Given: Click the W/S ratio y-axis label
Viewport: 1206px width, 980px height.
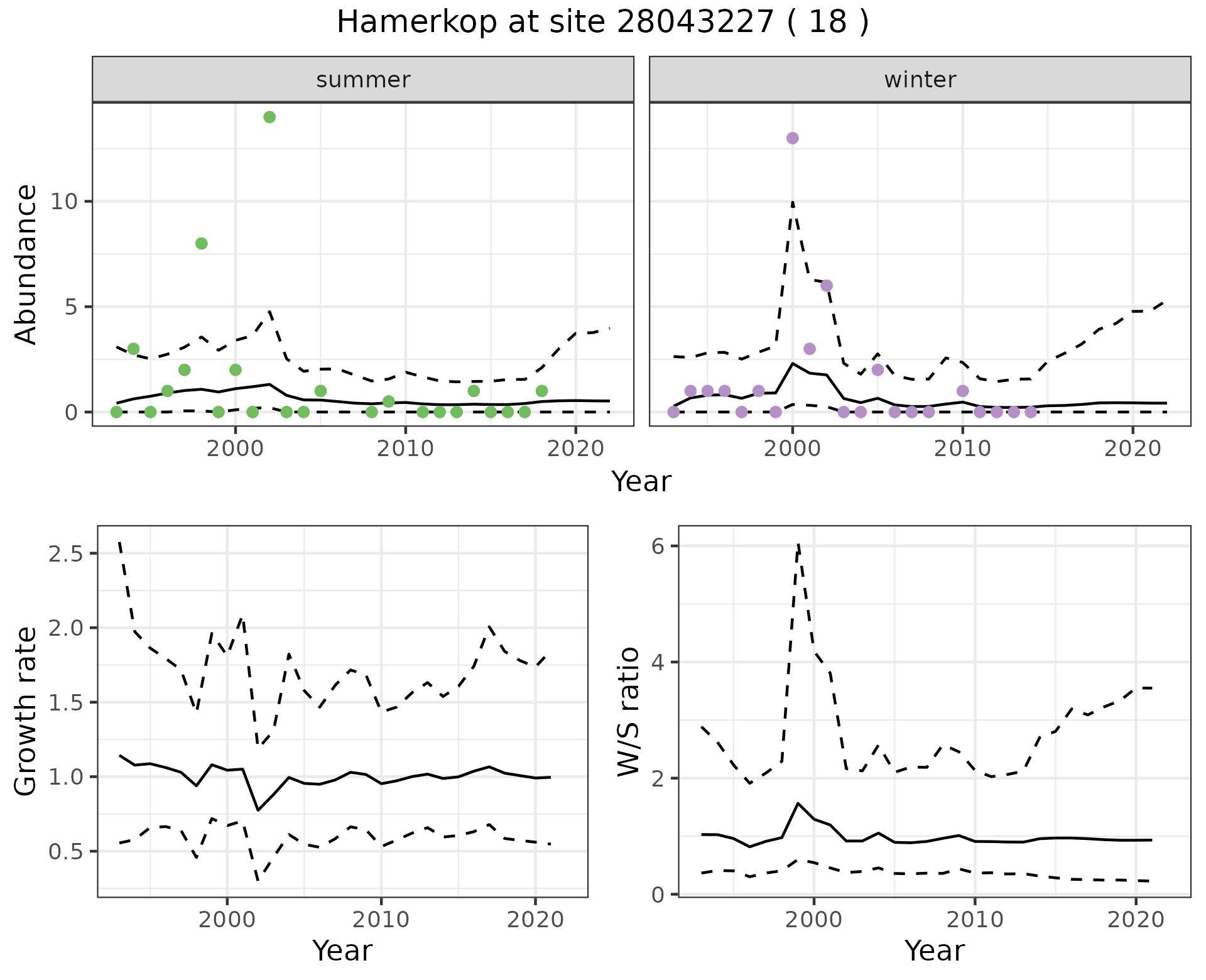Looking at the screenshot, I should 629,711.
